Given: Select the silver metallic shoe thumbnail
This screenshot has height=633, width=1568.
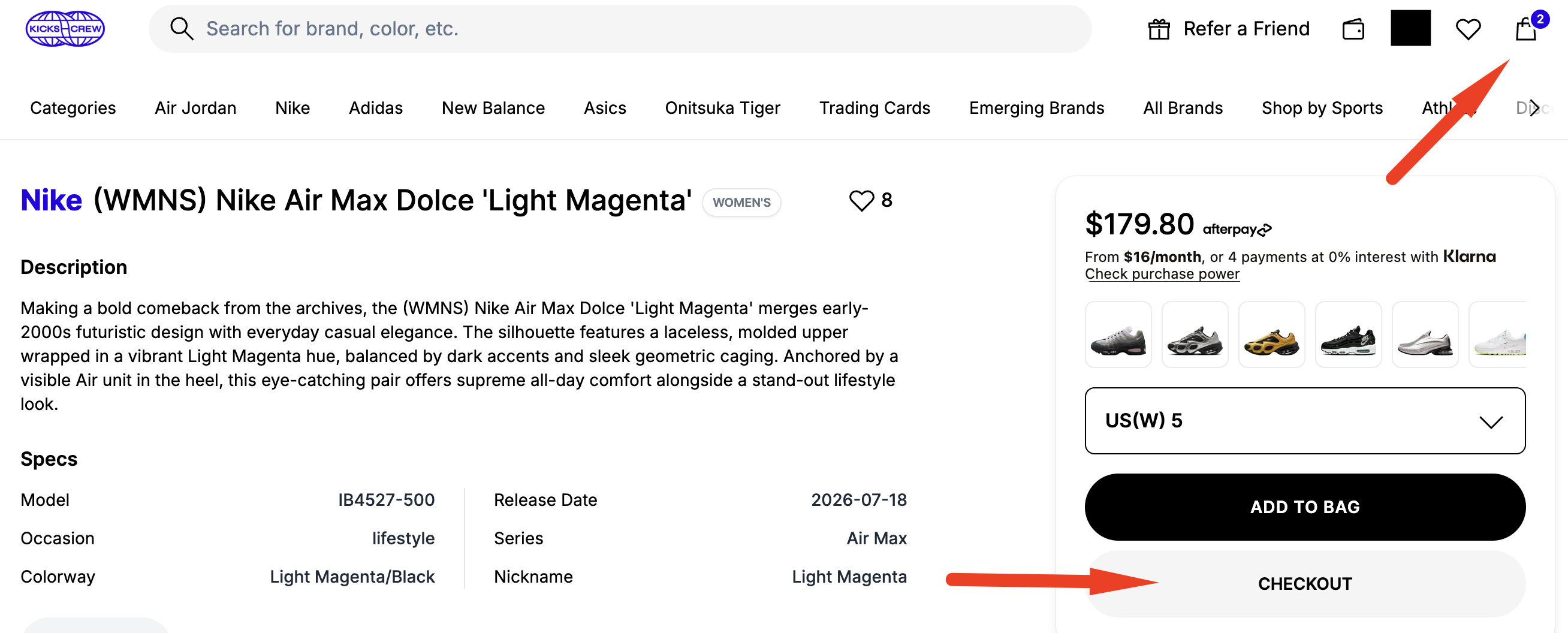Looking at the screenshot, I should pyautogui.click(x=1424, y=334).
